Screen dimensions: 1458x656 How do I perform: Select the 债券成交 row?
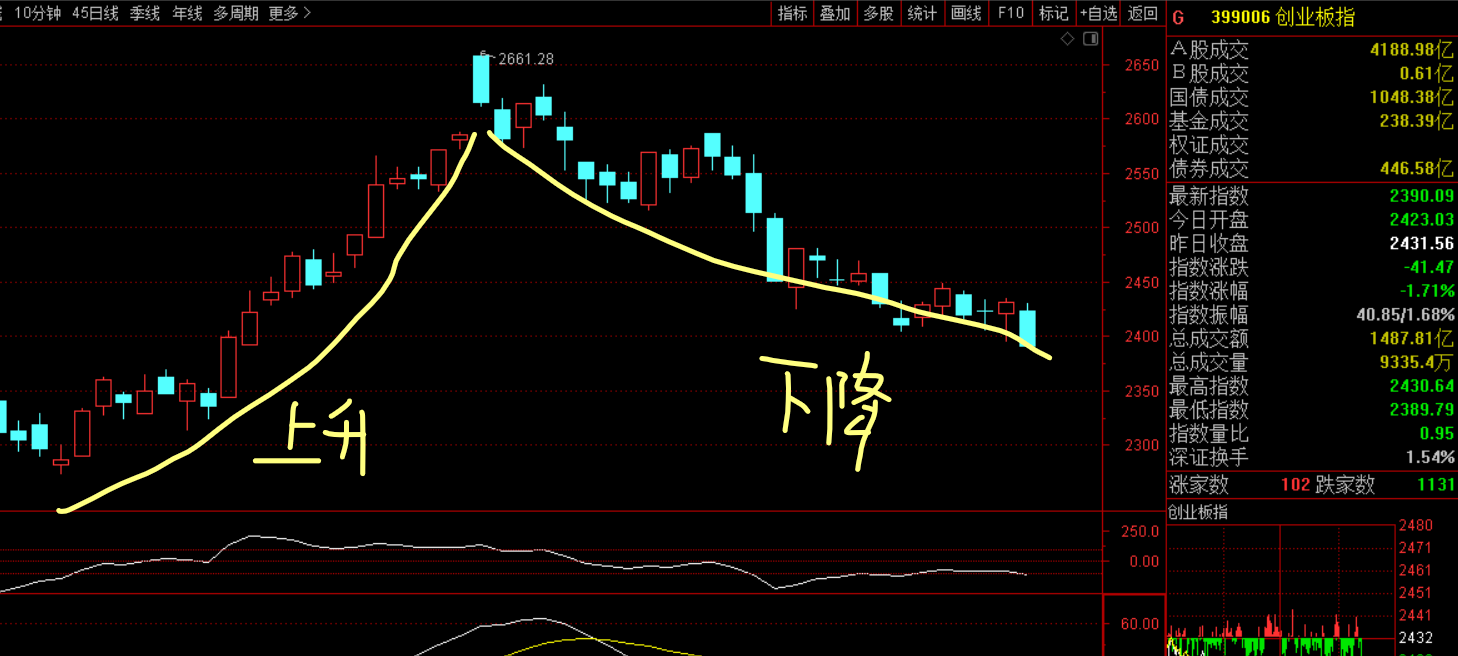1312,168
